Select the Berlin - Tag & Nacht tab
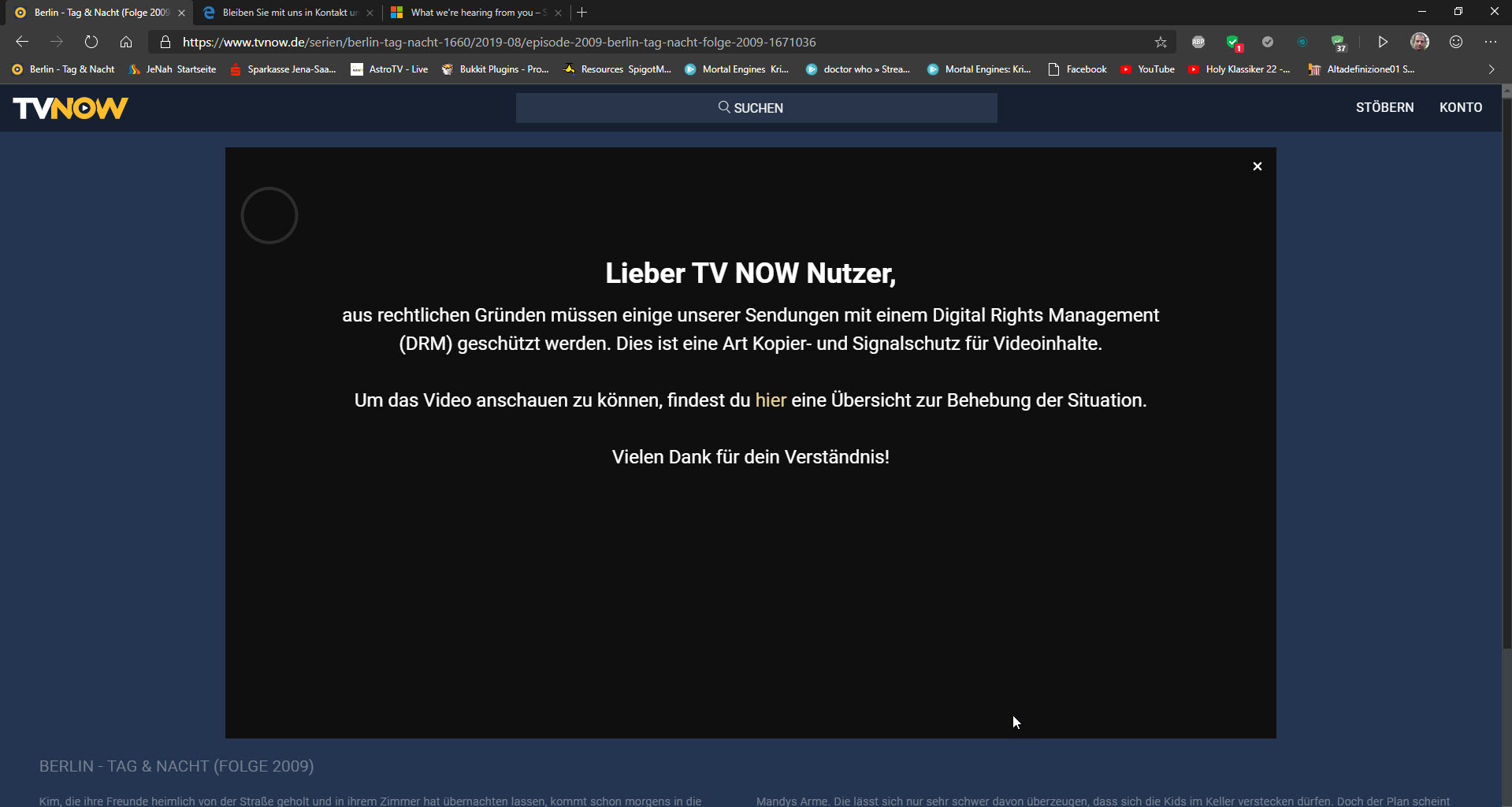This screenshot has height=807, width=1512. [x=100, y=13]
